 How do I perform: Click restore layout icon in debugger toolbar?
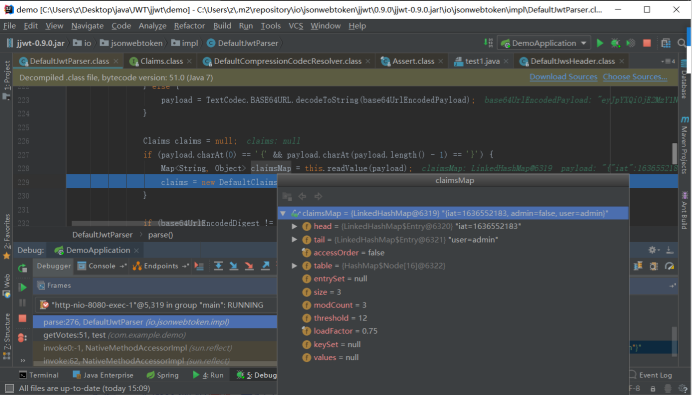[638, 266]
